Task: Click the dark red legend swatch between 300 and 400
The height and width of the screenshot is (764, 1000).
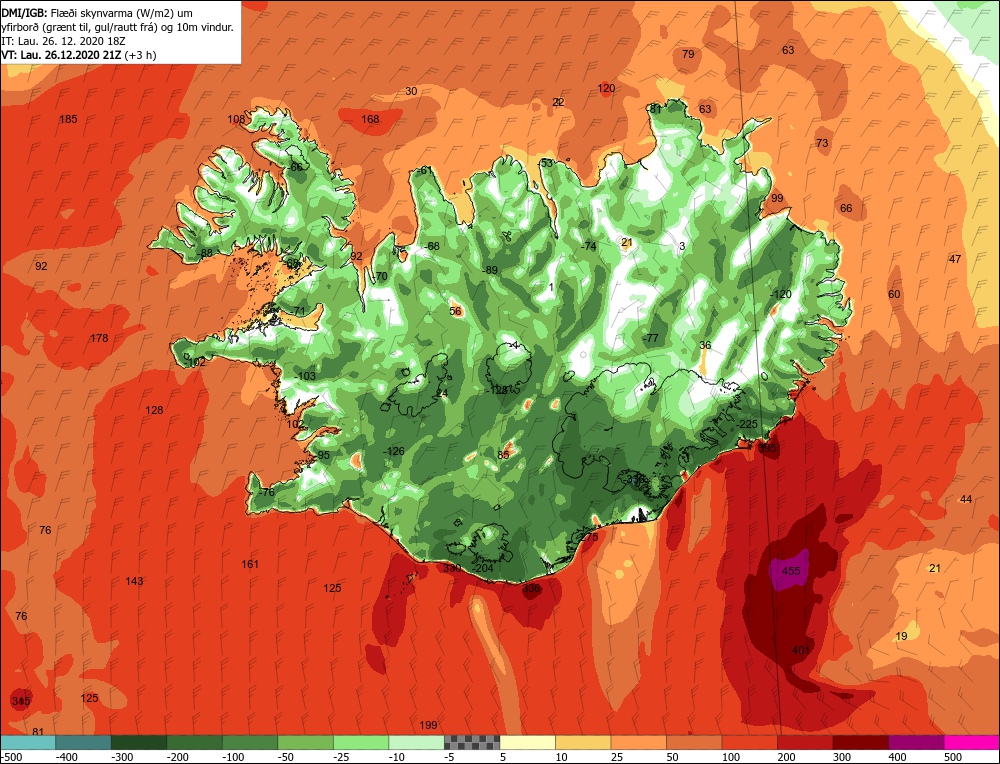Action: click(x=861, y=742)
